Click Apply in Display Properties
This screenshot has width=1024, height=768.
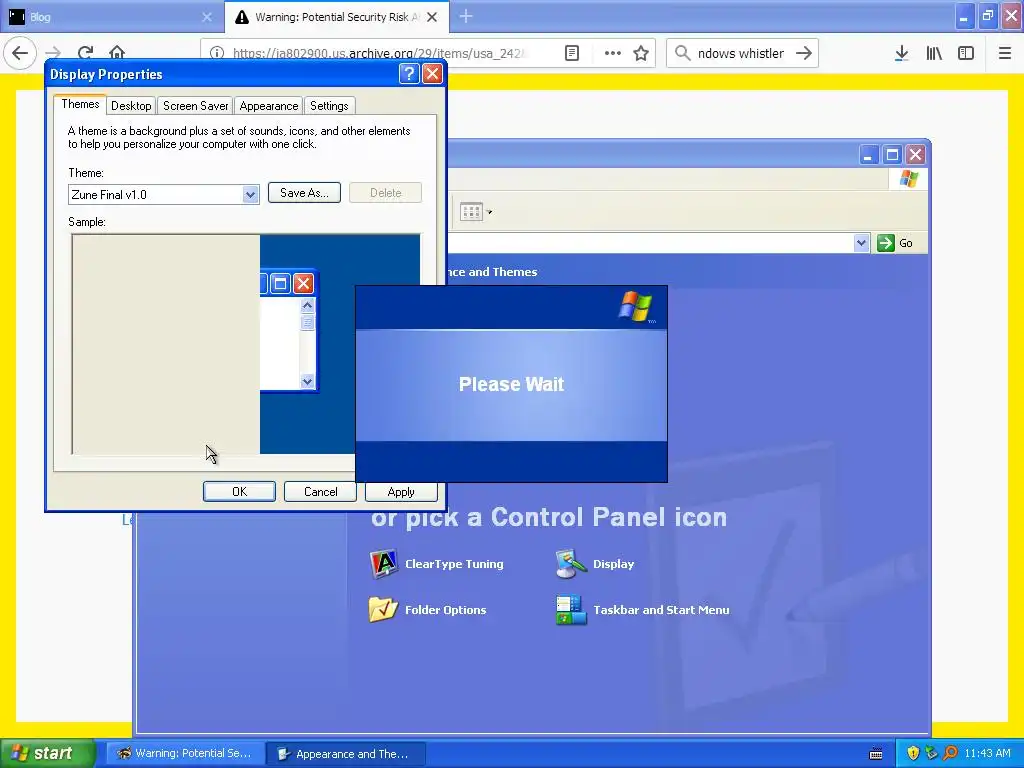pyautogui.click(x=401, y=492)
